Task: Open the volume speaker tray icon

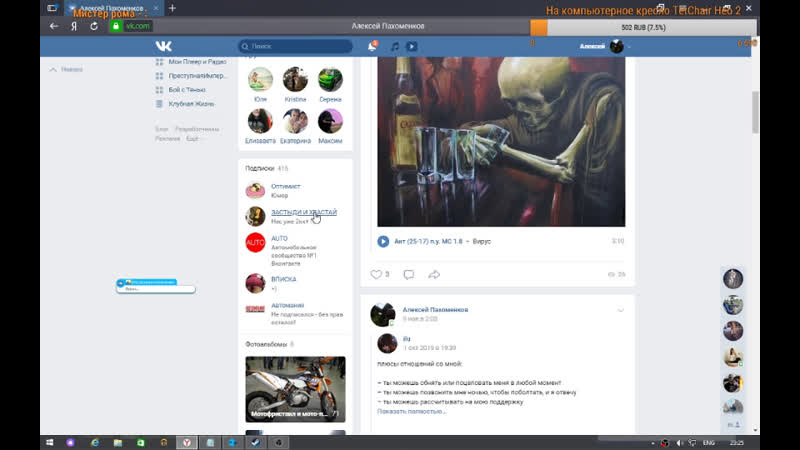Action: [679, 443]
